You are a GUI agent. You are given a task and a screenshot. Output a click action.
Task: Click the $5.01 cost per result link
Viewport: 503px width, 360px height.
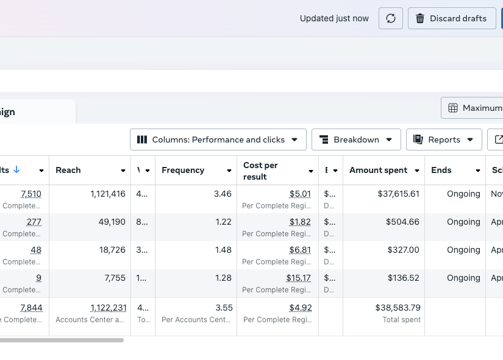tap(300, 194)
